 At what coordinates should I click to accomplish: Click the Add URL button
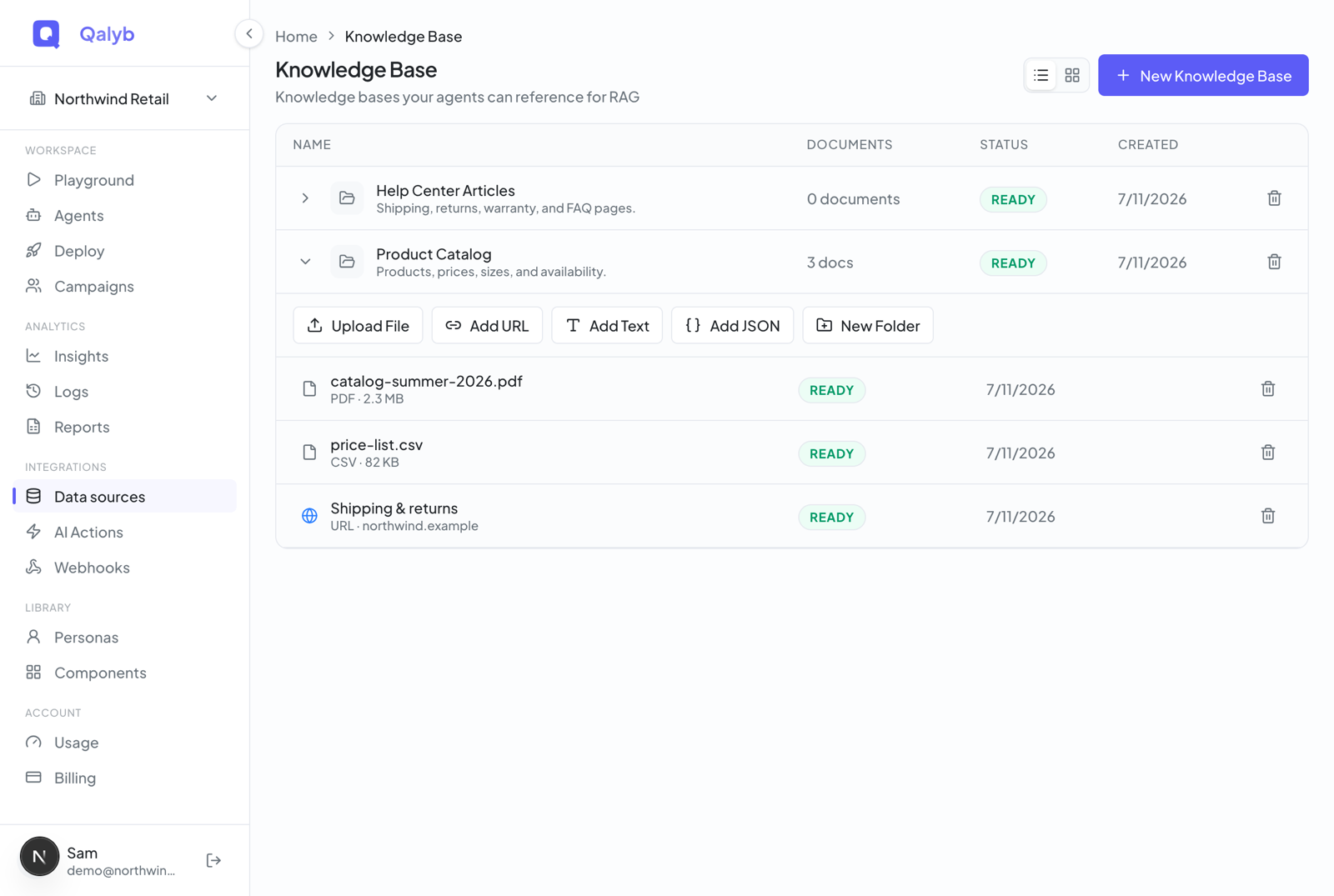487,326
